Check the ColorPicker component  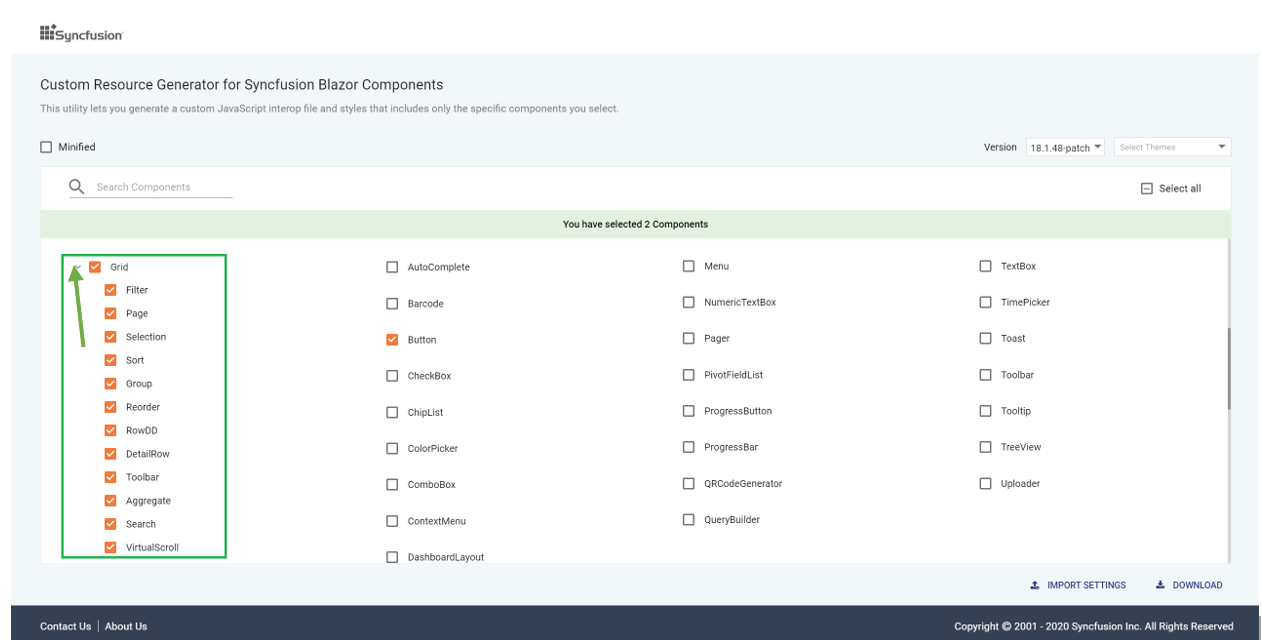point(392,448)
